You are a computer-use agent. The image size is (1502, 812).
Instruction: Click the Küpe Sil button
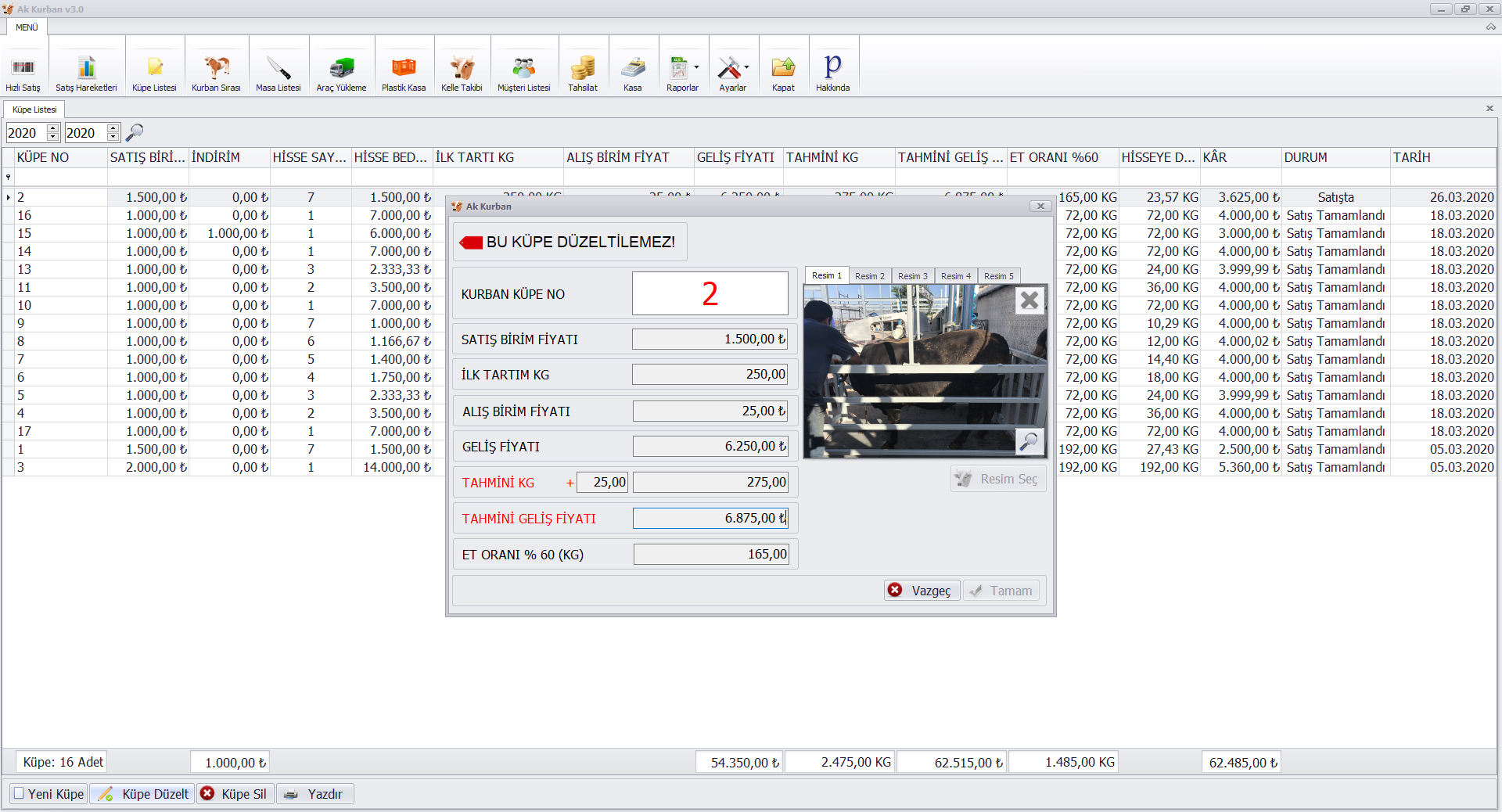[x=234, y=794]
